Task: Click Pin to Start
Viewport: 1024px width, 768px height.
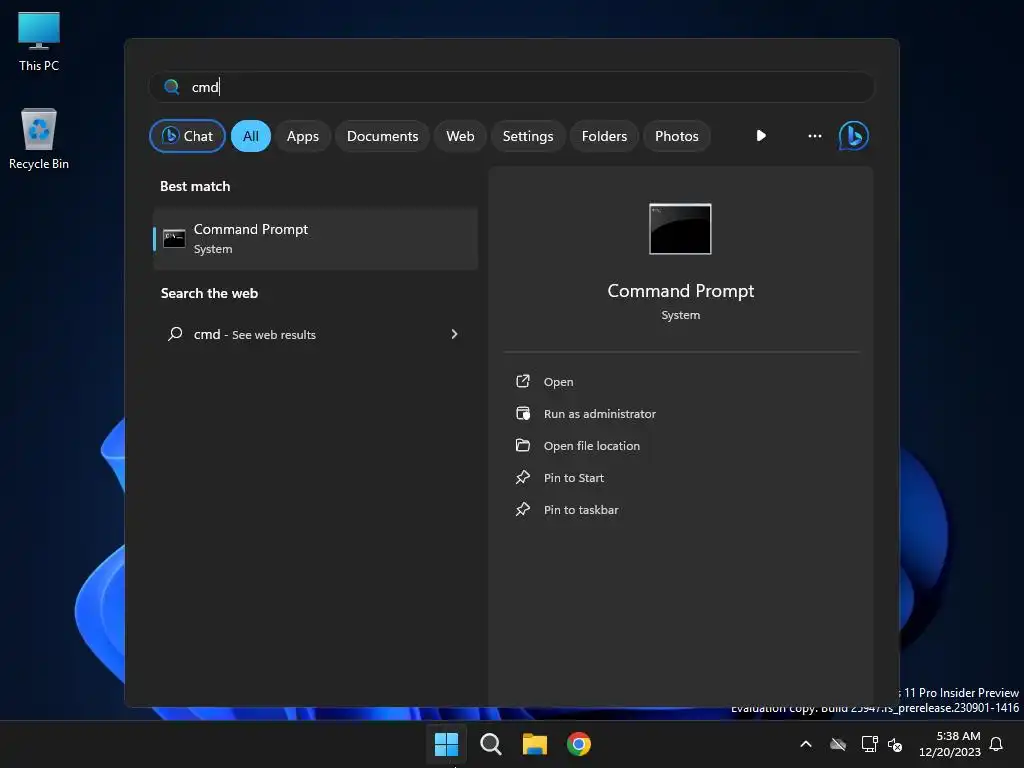Action: click(573, 478)
